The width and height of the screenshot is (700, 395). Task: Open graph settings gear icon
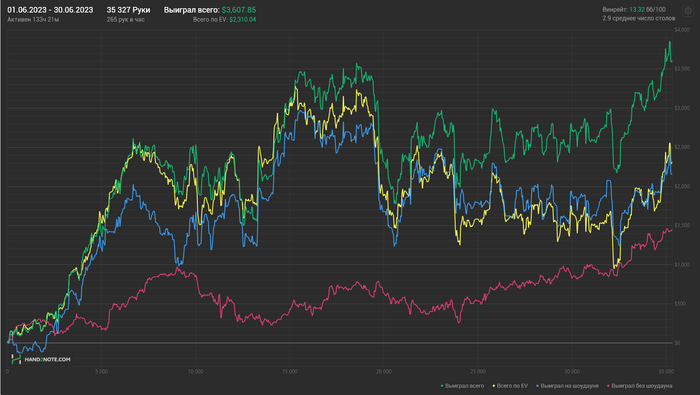tap(688, 11)
